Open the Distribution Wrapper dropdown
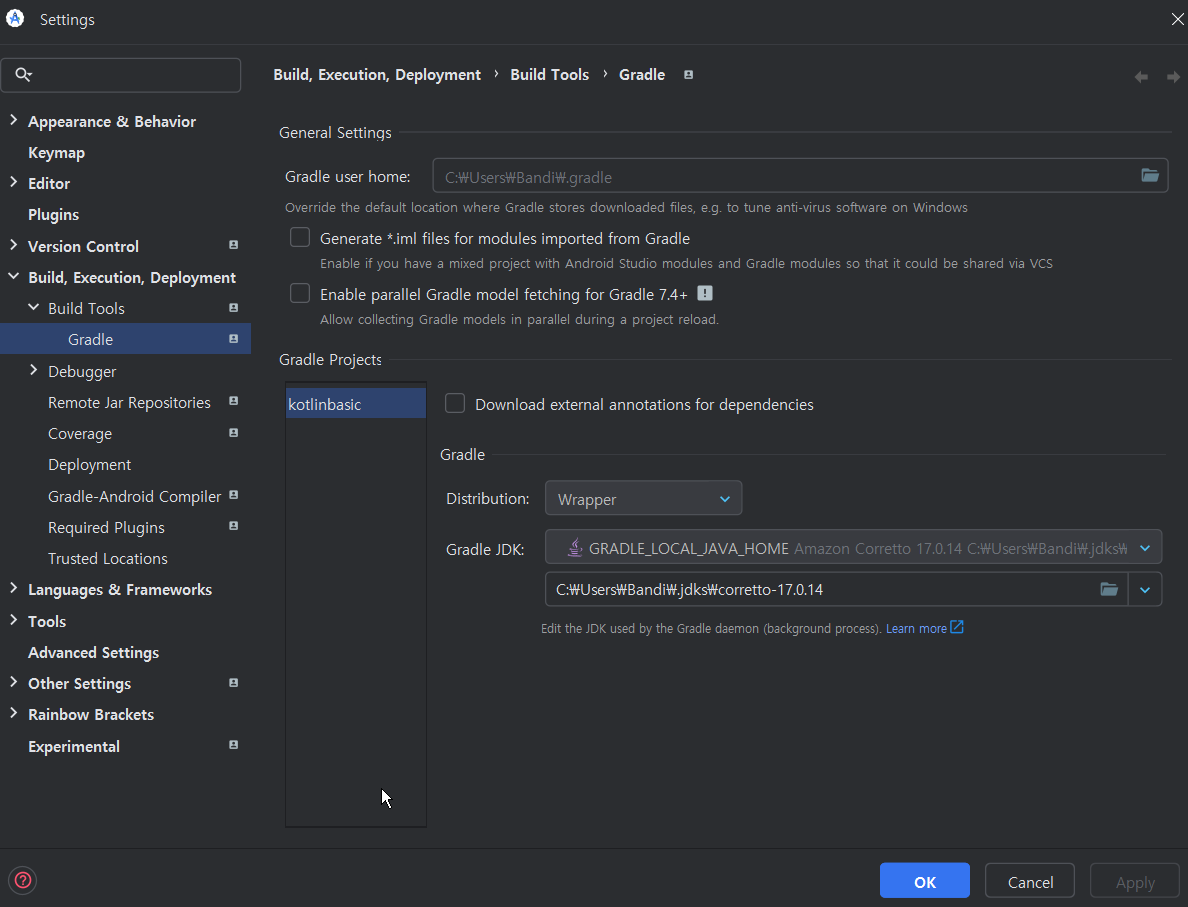 [x=643, y=499]
